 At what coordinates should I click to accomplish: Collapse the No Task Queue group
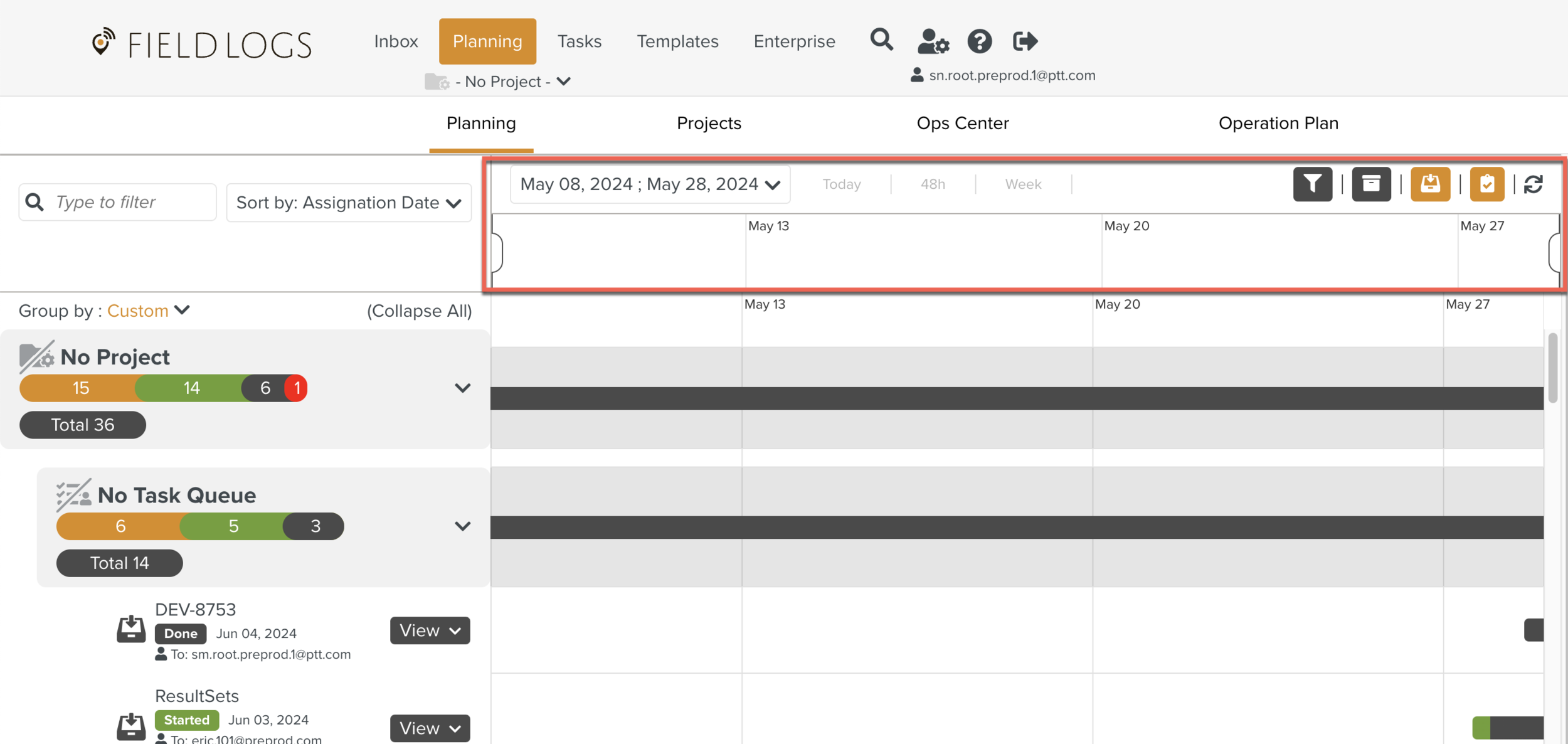[x=462, y=526]
